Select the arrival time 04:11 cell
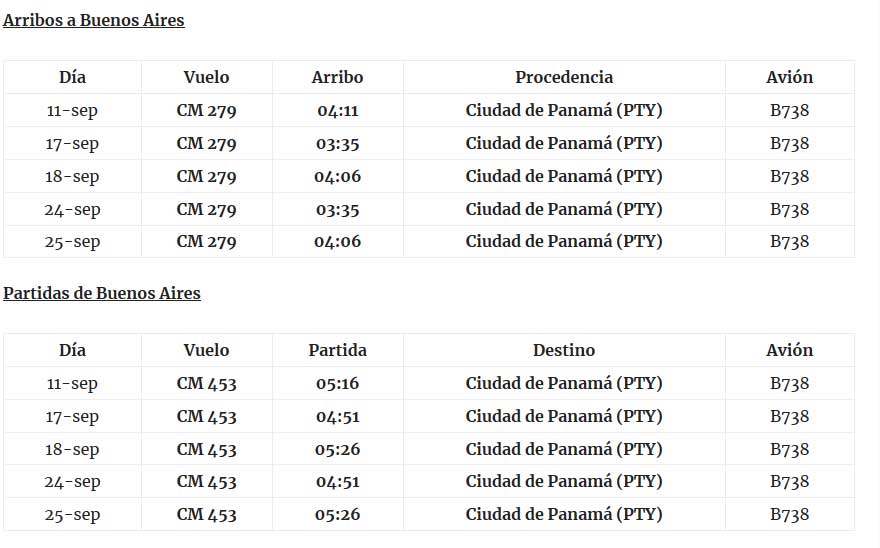Screen dimensions: 880x548 coord(337,110)
